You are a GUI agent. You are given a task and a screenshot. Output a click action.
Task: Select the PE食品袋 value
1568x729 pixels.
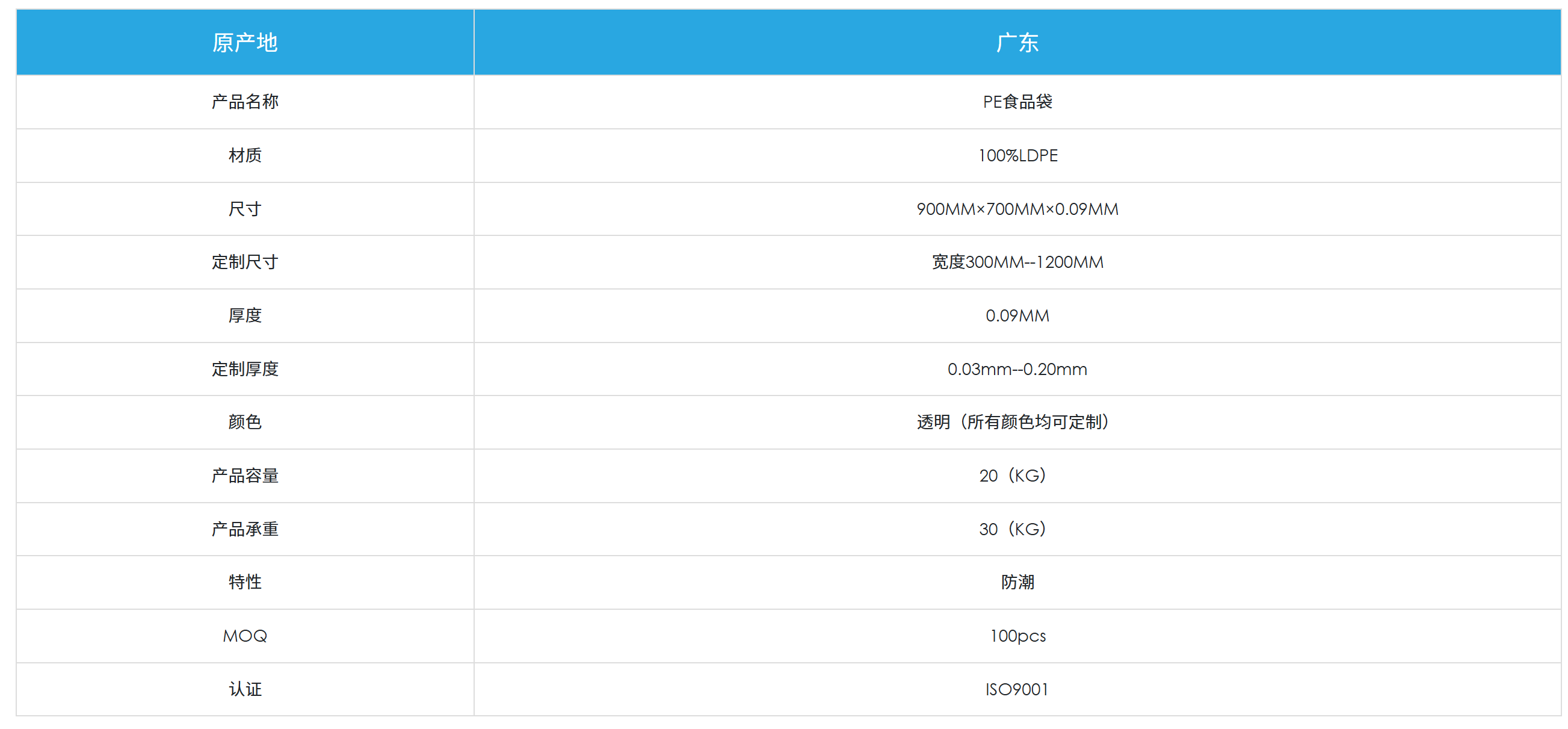point(1017,102)
